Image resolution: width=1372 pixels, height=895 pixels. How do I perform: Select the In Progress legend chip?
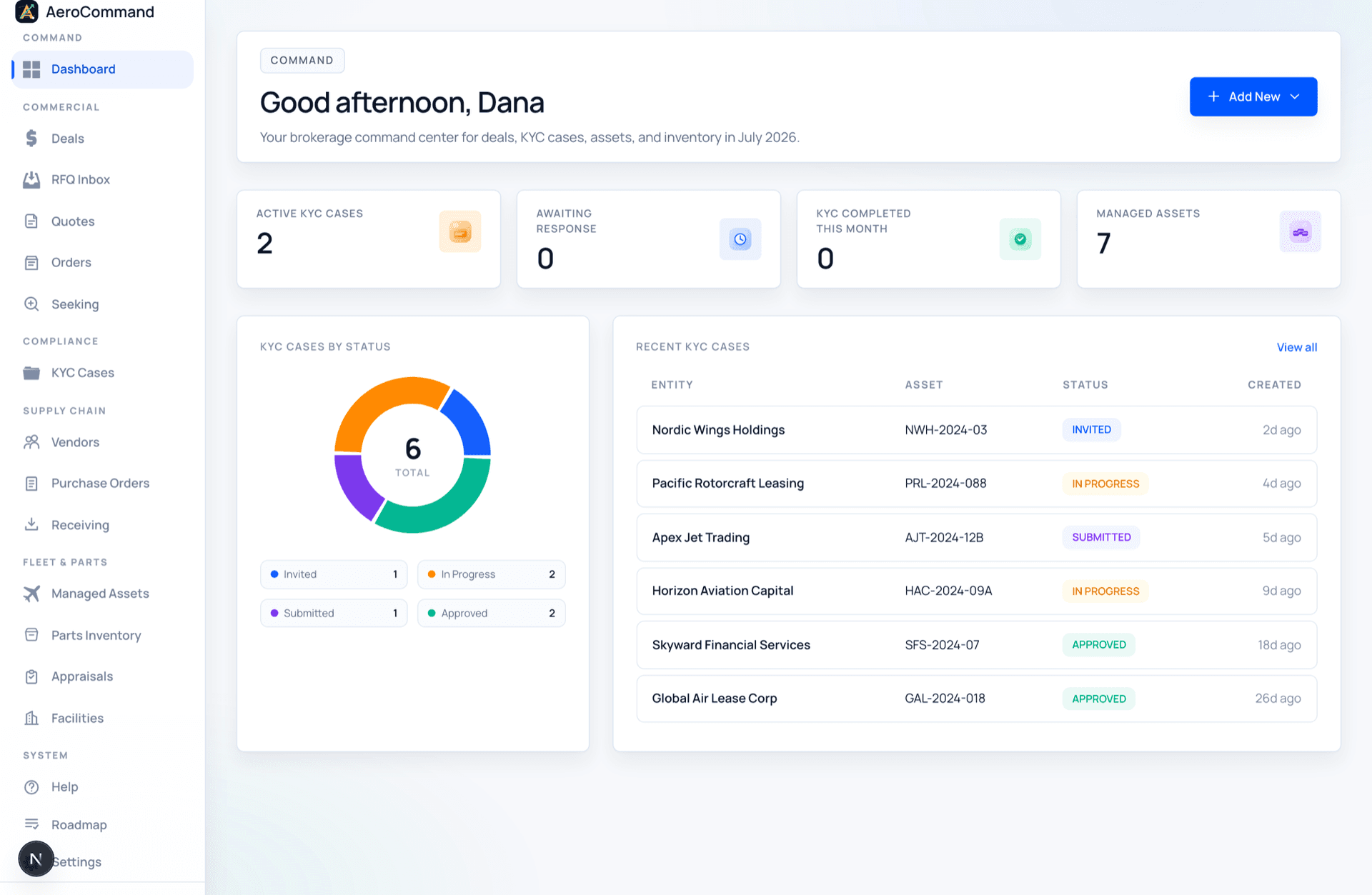coord(492,574)
